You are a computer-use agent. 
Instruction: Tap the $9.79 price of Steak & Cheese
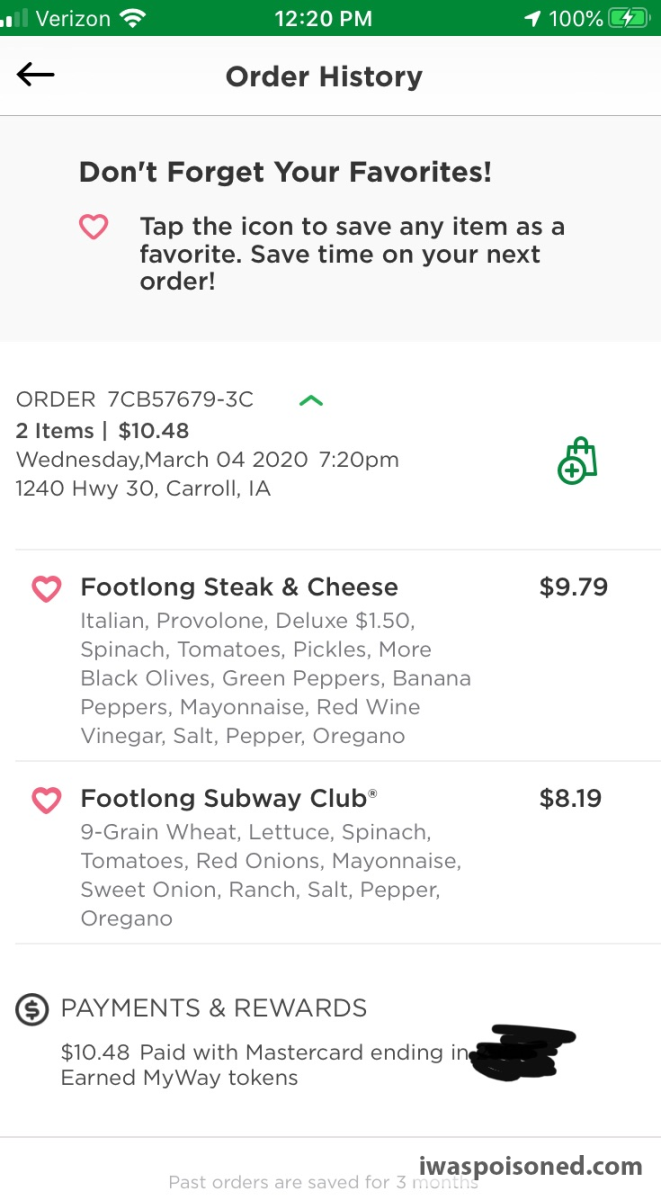(x=573, y=587)
